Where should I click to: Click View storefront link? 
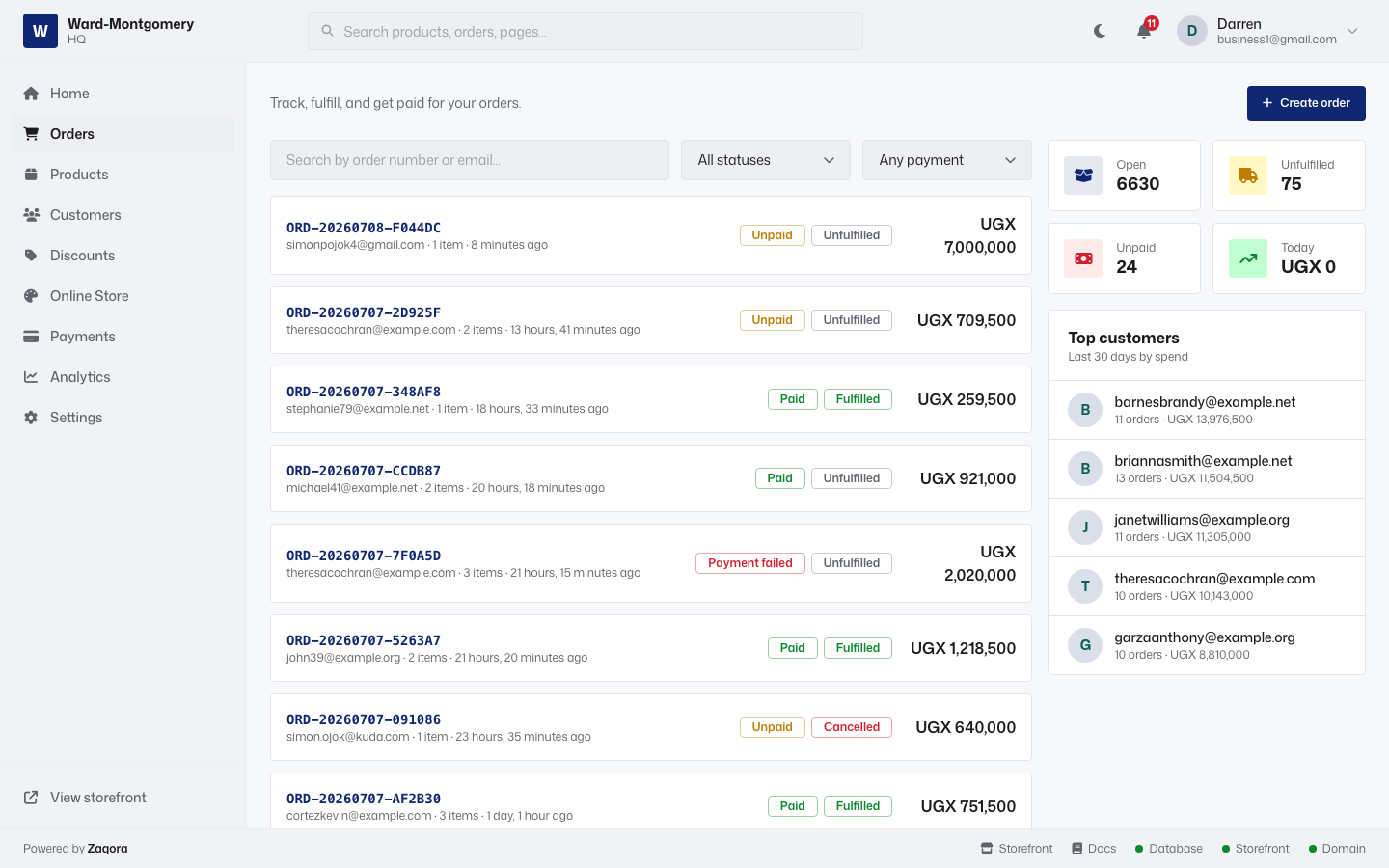pyautogui.click(x=123, y=798)
